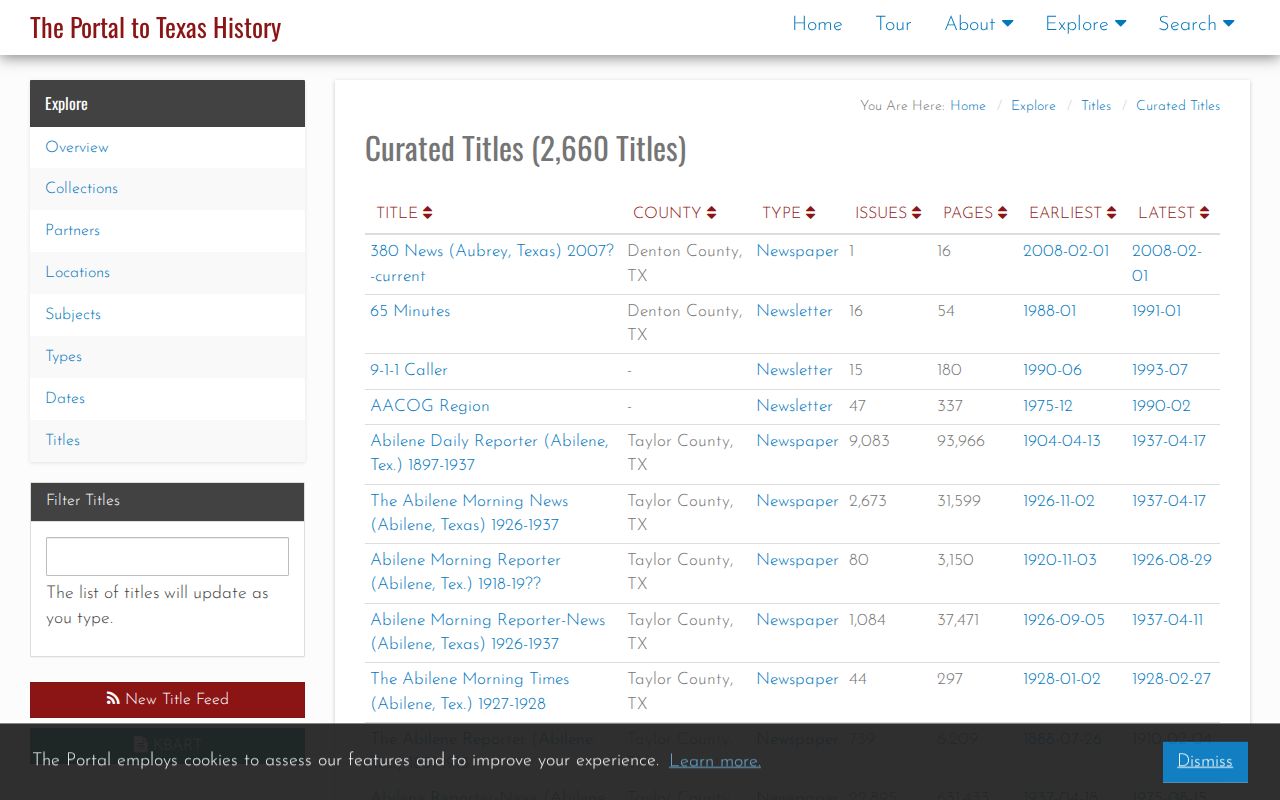Select Collections in the sidebar
Image resolution: width=1280 pixels, height=800 pixels.
167,188
